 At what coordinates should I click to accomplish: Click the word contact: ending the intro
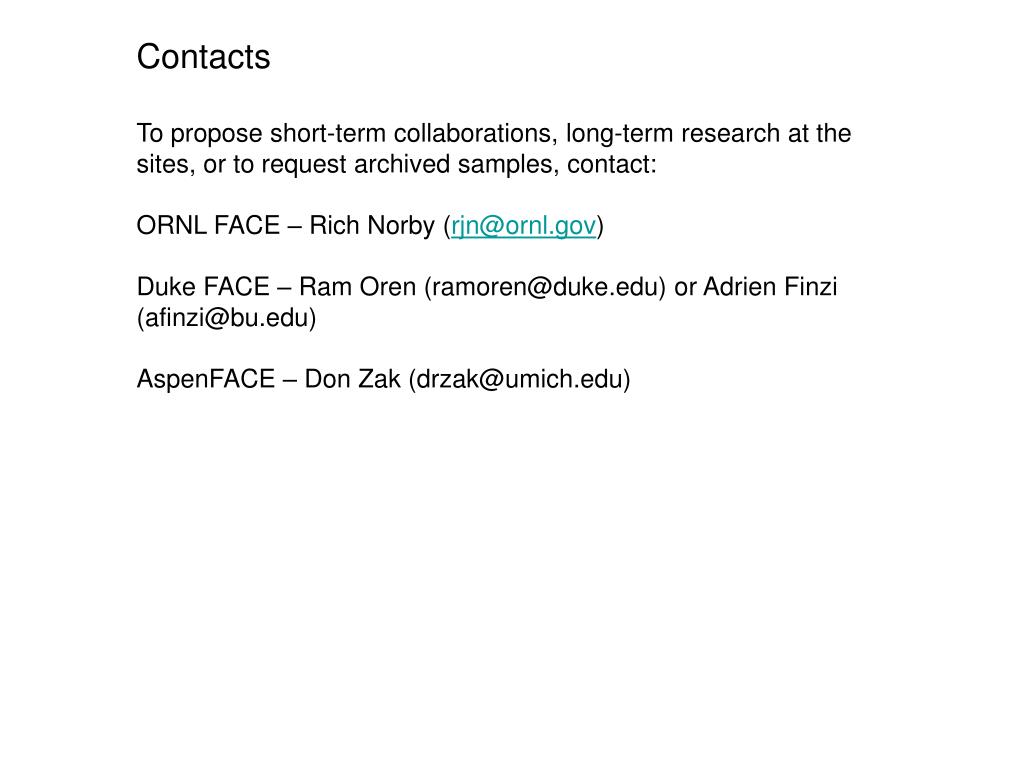pyautogui.click(x=611, y=165)
